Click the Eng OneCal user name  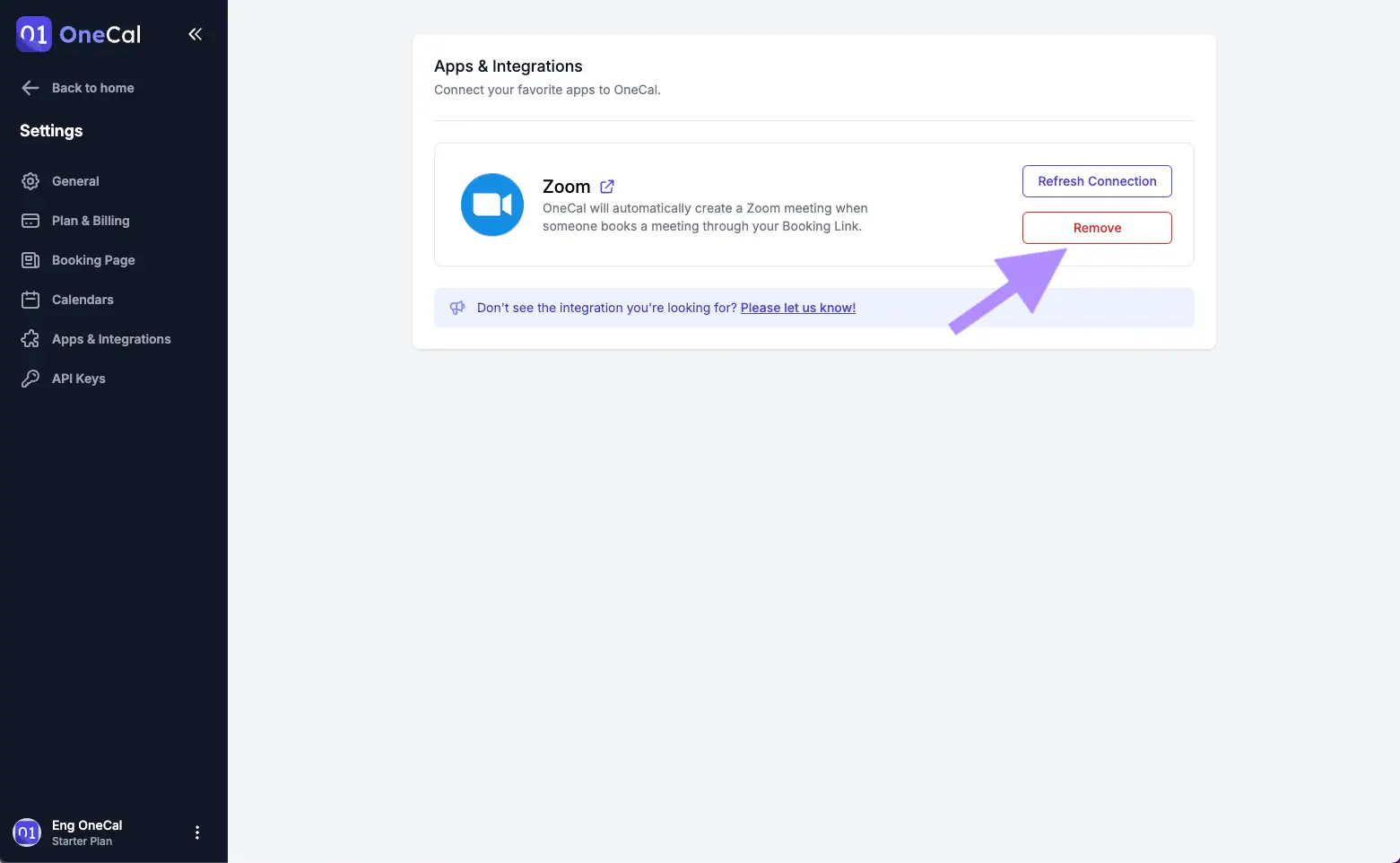[x=87, y=825]
